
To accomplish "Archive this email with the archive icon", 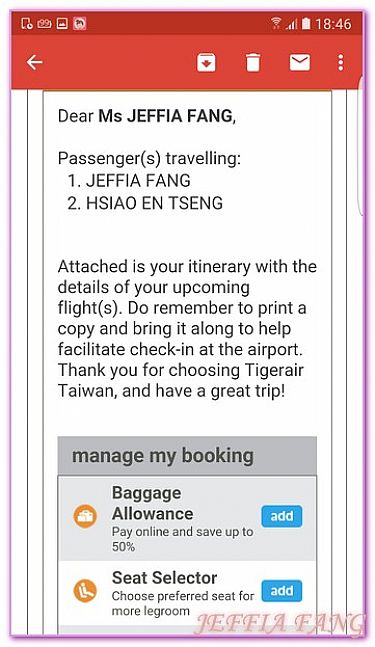I will pyautogui.click(x=206, y=62).
